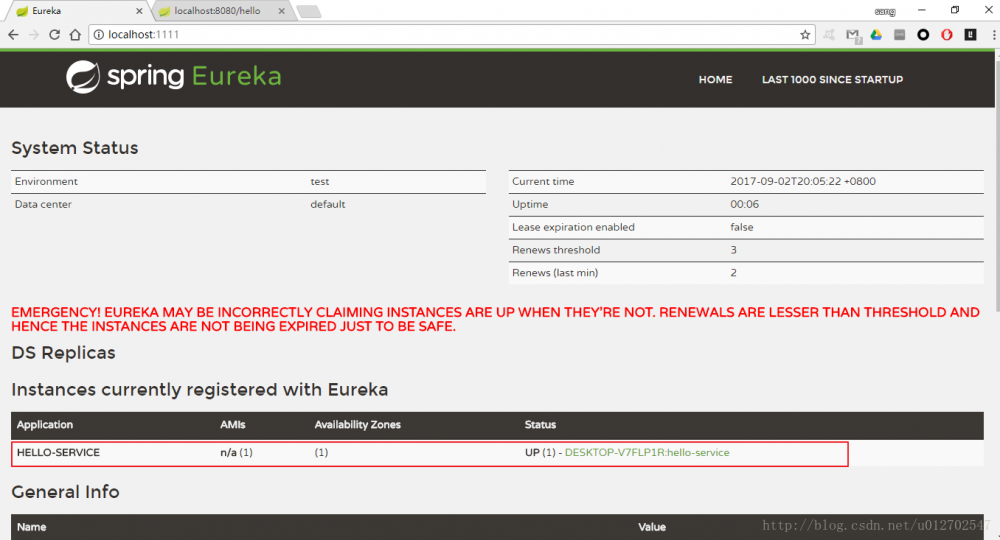The width and height of the screenshot is (1000, 540).
Task: Click the AMIs column header
Action: click(x=233, y=425)
